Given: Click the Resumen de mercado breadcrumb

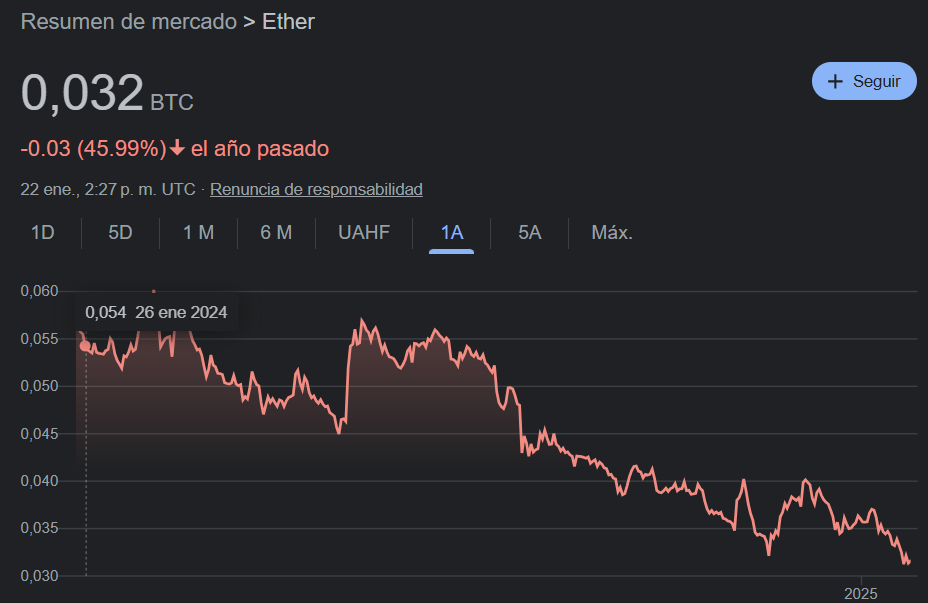Looking at the screenshot, I should [x=128, y=22].
